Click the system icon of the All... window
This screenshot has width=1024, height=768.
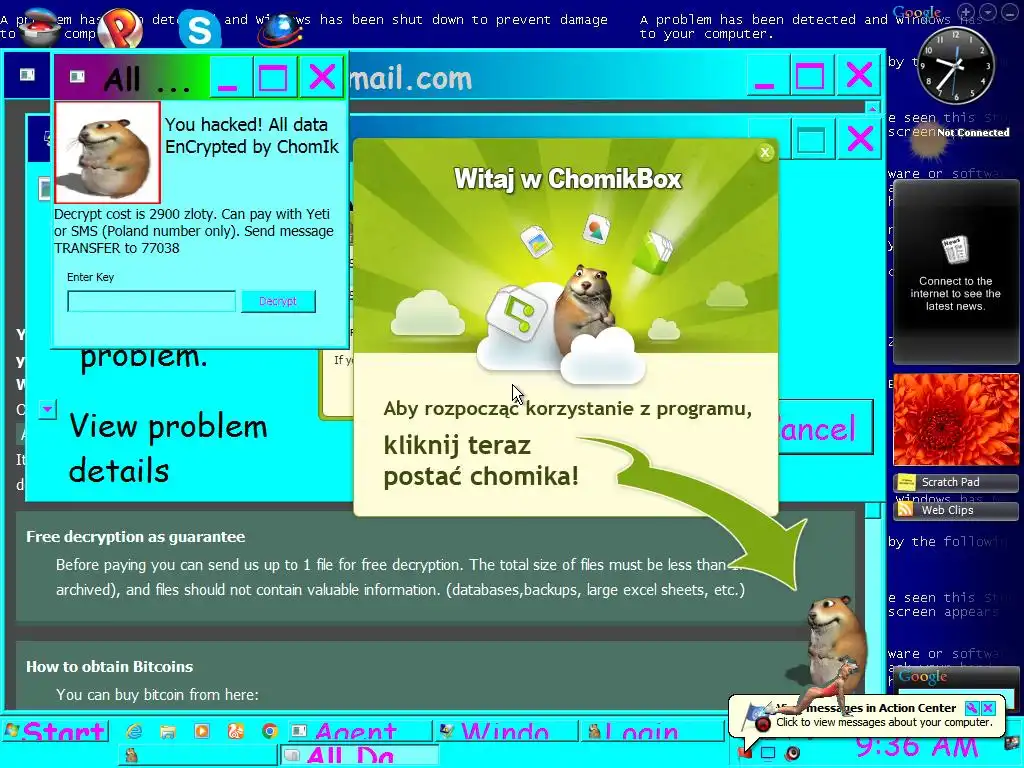point(77,76)
